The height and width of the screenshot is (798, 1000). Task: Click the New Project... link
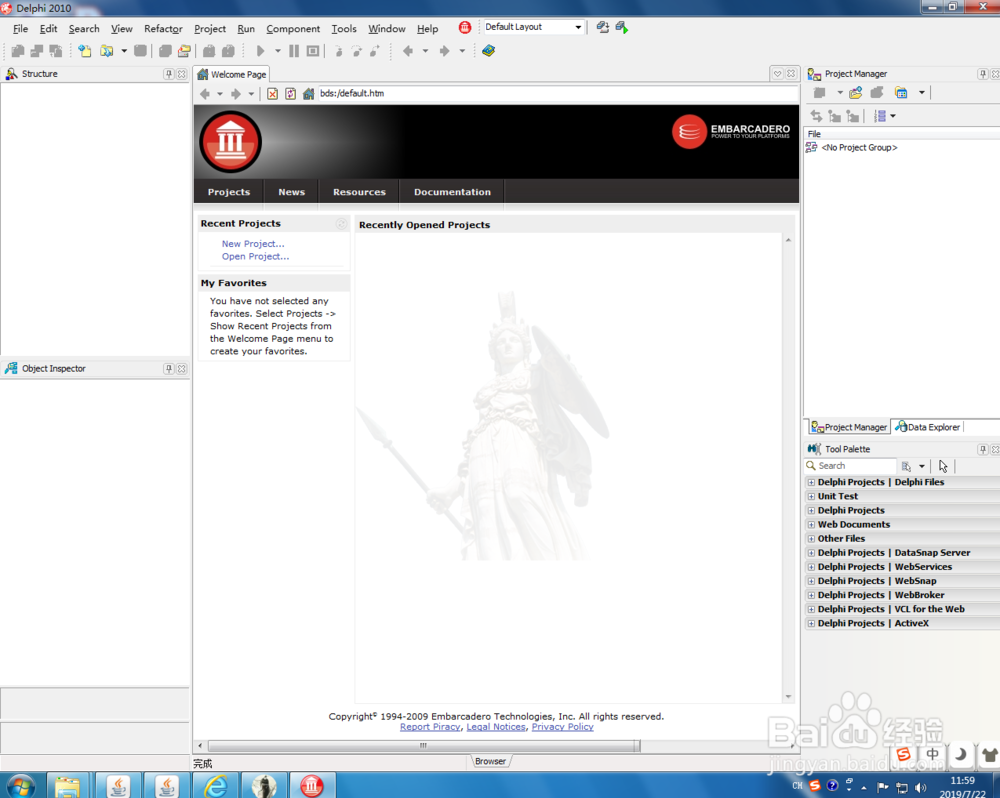point(253,244)
